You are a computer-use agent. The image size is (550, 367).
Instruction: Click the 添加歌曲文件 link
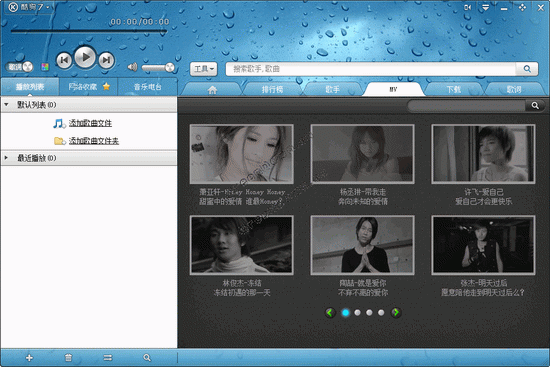click(x=90, y=123)
